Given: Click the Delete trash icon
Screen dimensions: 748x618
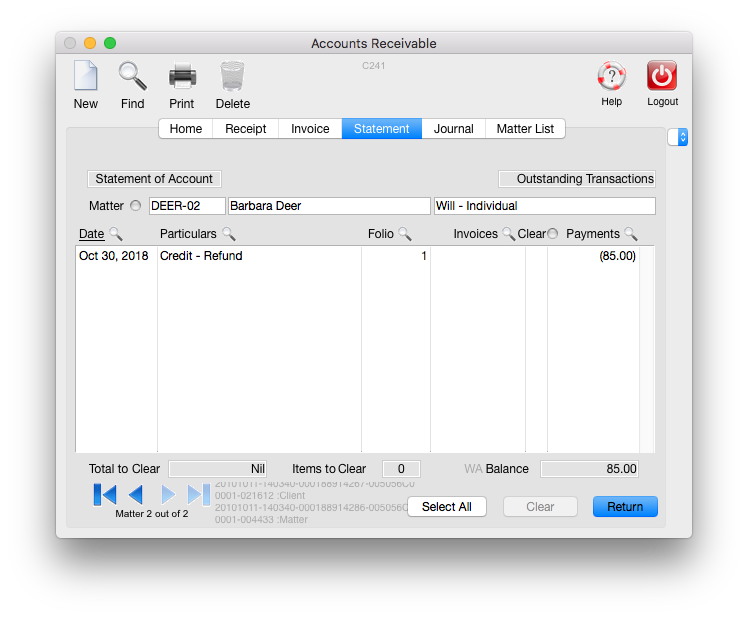Looking at the screenshot, I should [232, 77].
